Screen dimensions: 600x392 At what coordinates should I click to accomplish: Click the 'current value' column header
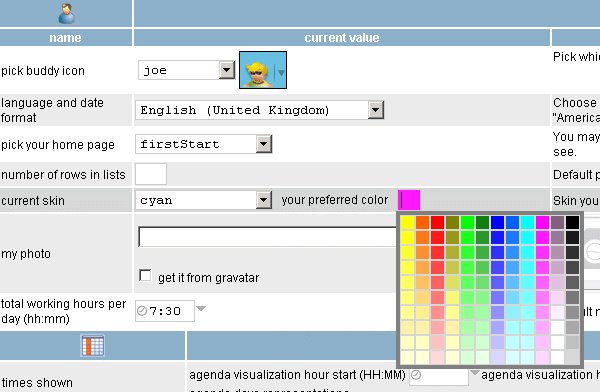pos(342,38)
